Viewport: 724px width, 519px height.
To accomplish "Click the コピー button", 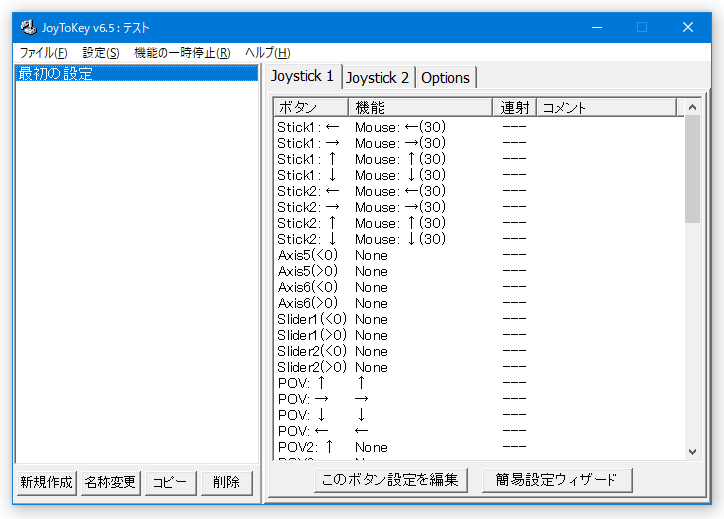I will [170, 483].
